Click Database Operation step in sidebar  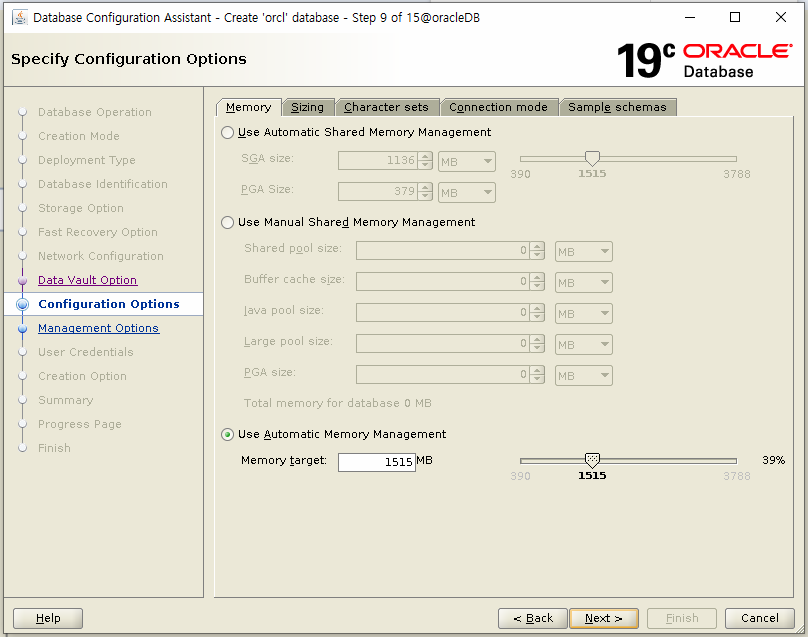pos(95,112)
